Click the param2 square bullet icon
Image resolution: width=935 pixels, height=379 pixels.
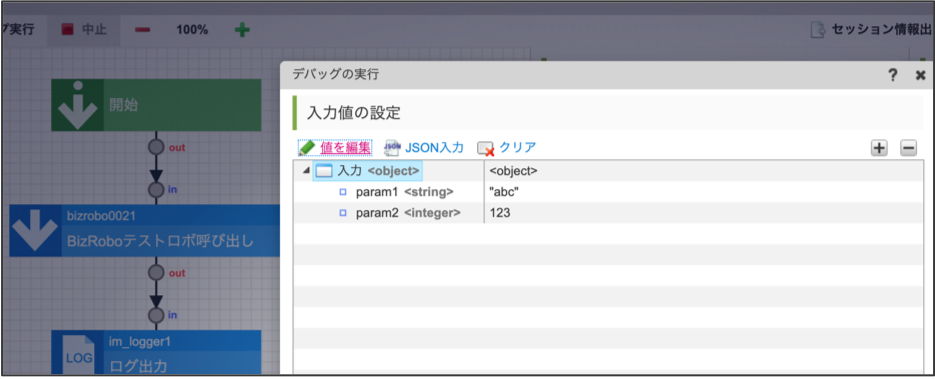pos(343,213)
